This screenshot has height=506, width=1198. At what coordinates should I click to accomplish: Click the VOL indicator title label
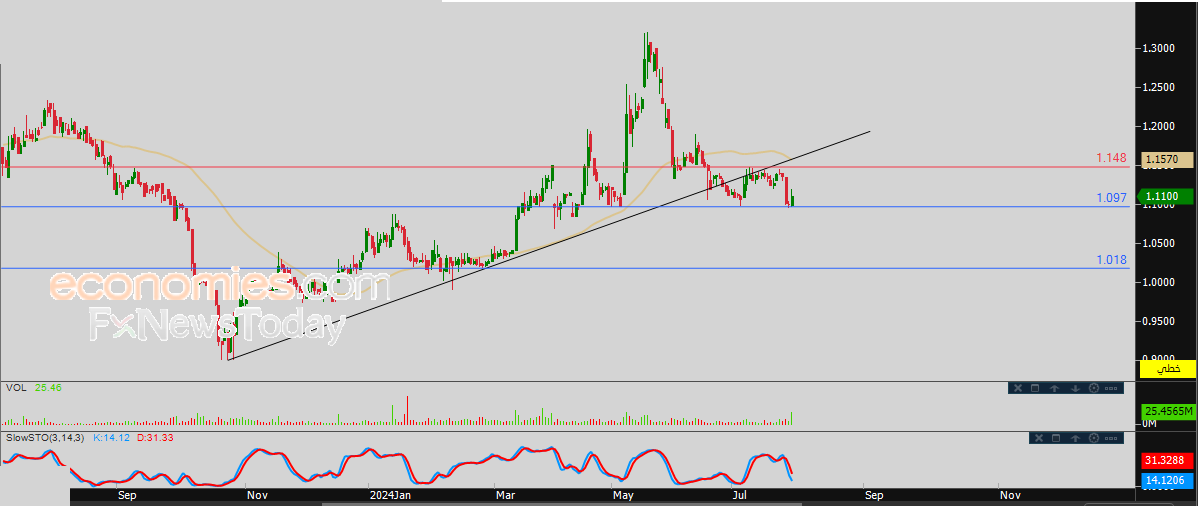click(x=16, y=388)
